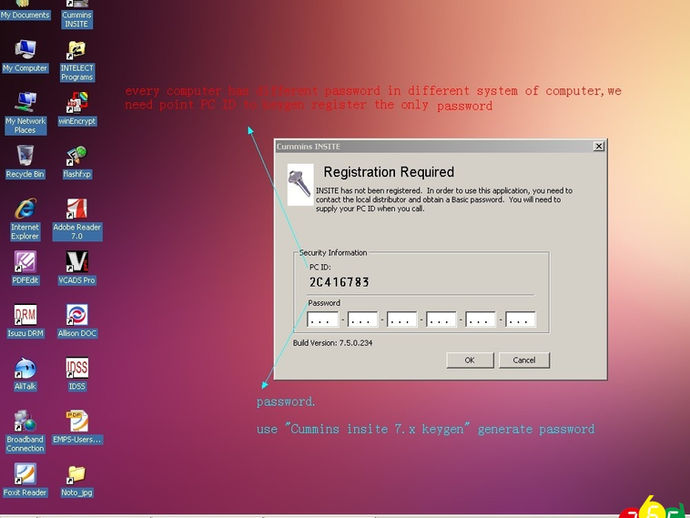The width and height of the screenshot is (690, 518).
Task: Open the Isuzu DRM shortcut
Action: pyautogui.click(x=25, y=321)
